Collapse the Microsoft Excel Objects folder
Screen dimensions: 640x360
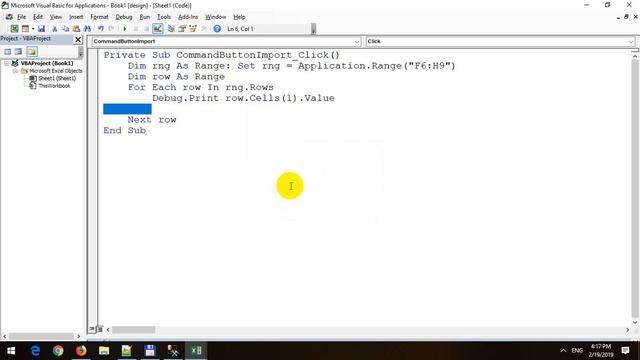15,71
